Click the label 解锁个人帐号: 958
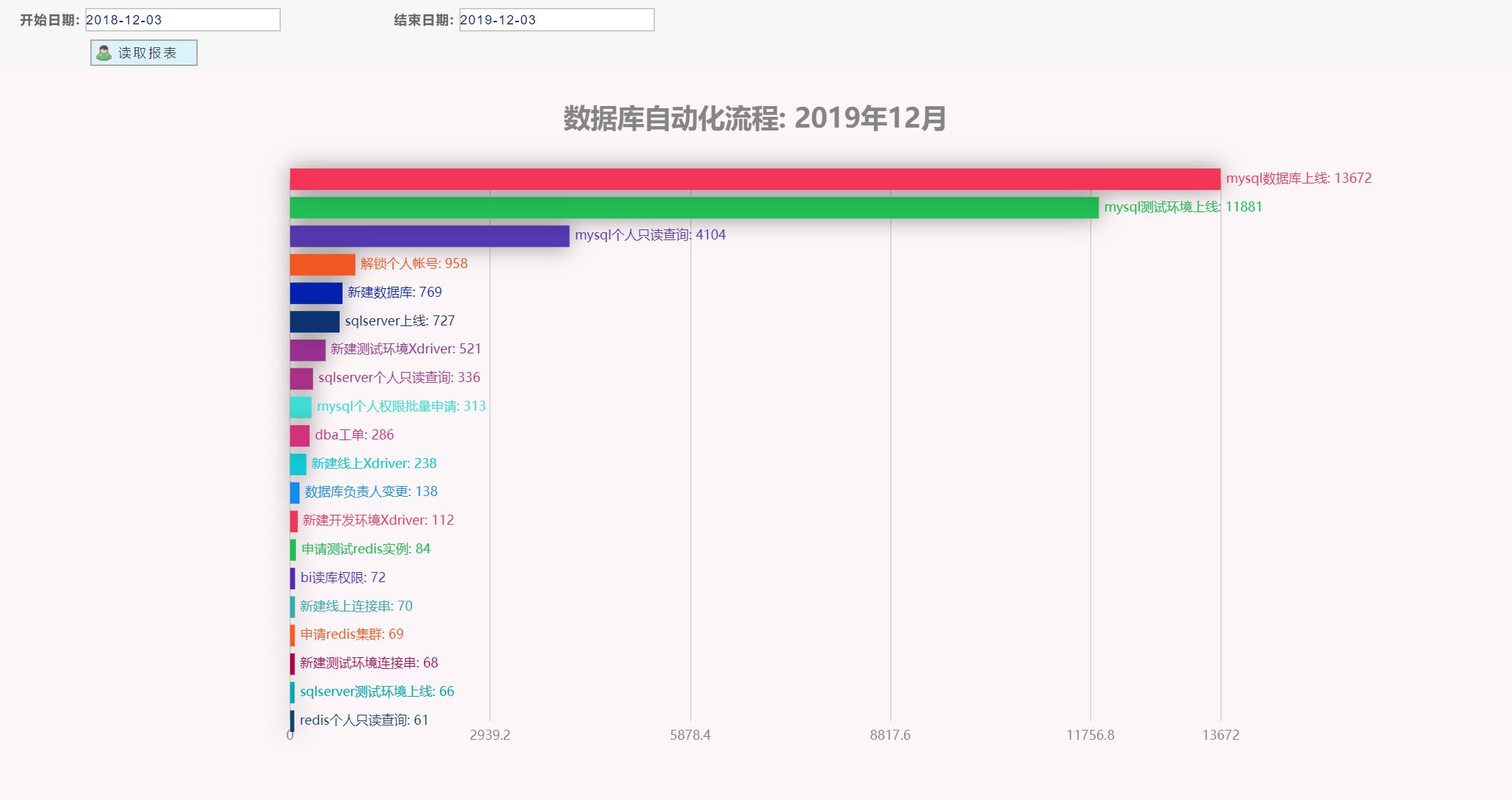Viewport: 1512px width, 800px height. tap(414, 264)
